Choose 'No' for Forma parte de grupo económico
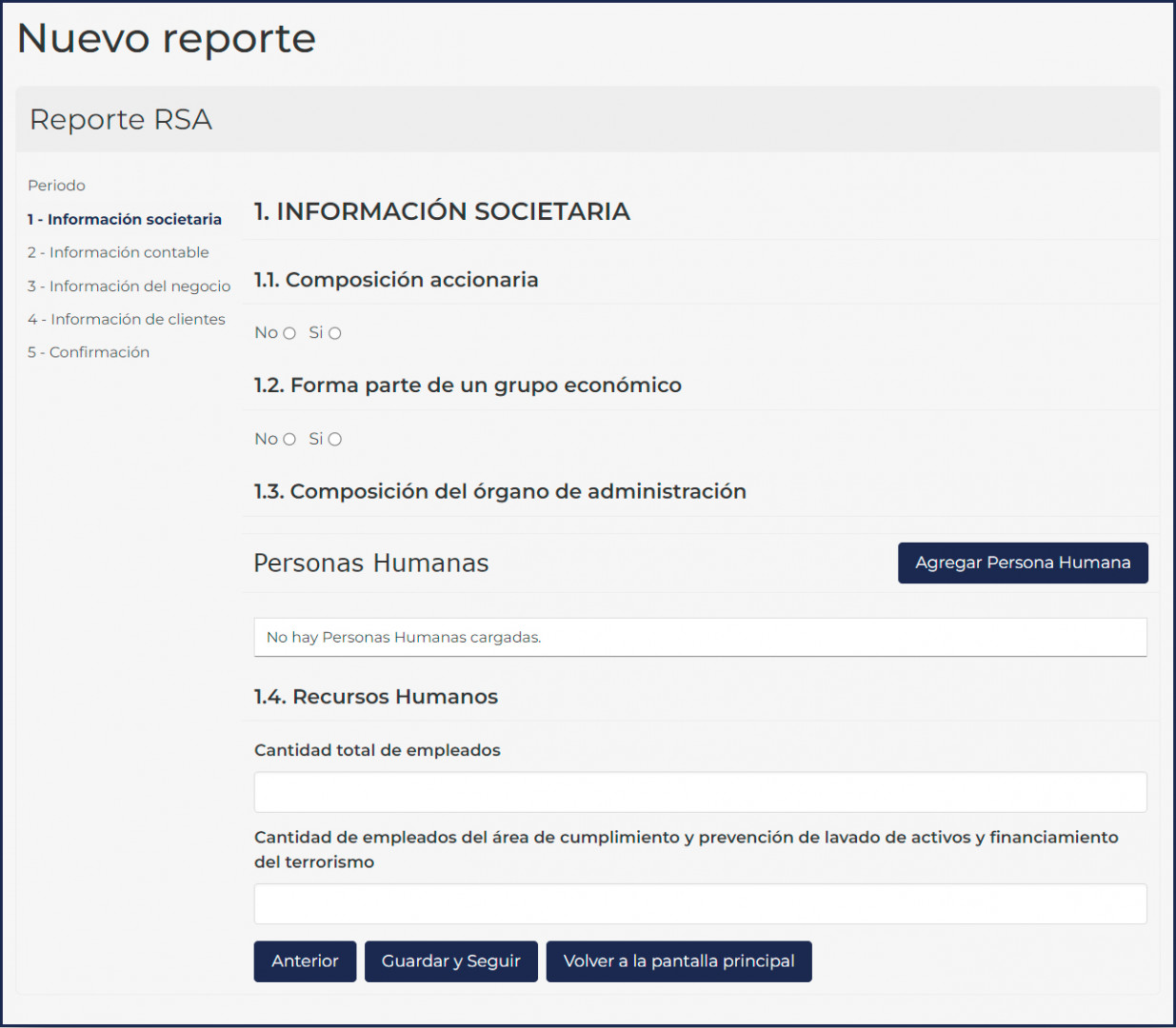Viewport: 1176px width, 1028px height. click(x=289, y=439)
